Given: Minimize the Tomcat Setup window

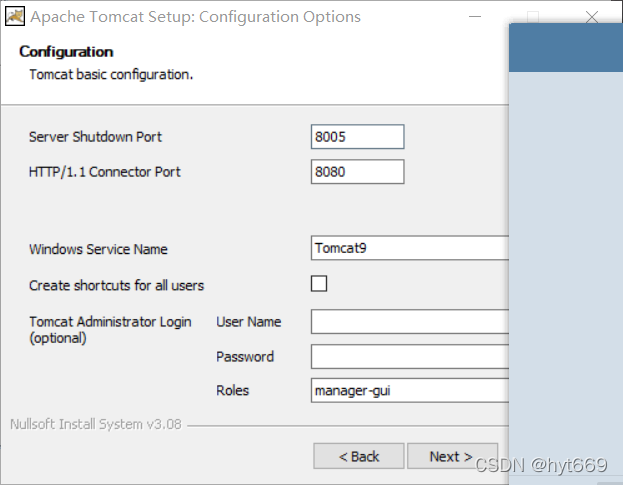Looking at the screenshot, I should 475,17.
